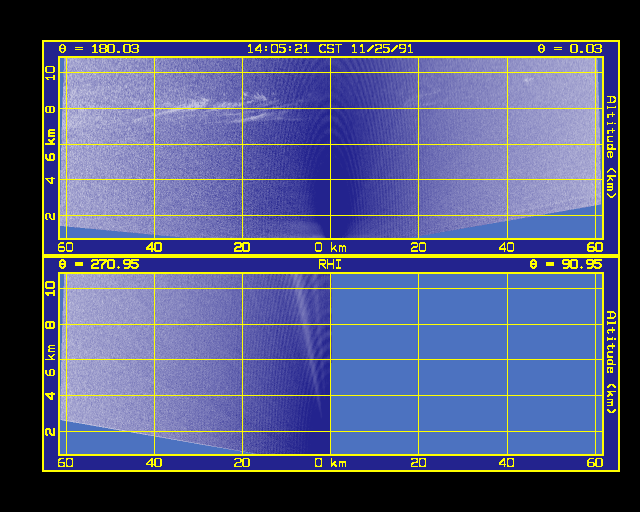Click the θ = 90.95 azimuth label
The width and height of the screenshot is (640, 512).
tap(566, 265)
